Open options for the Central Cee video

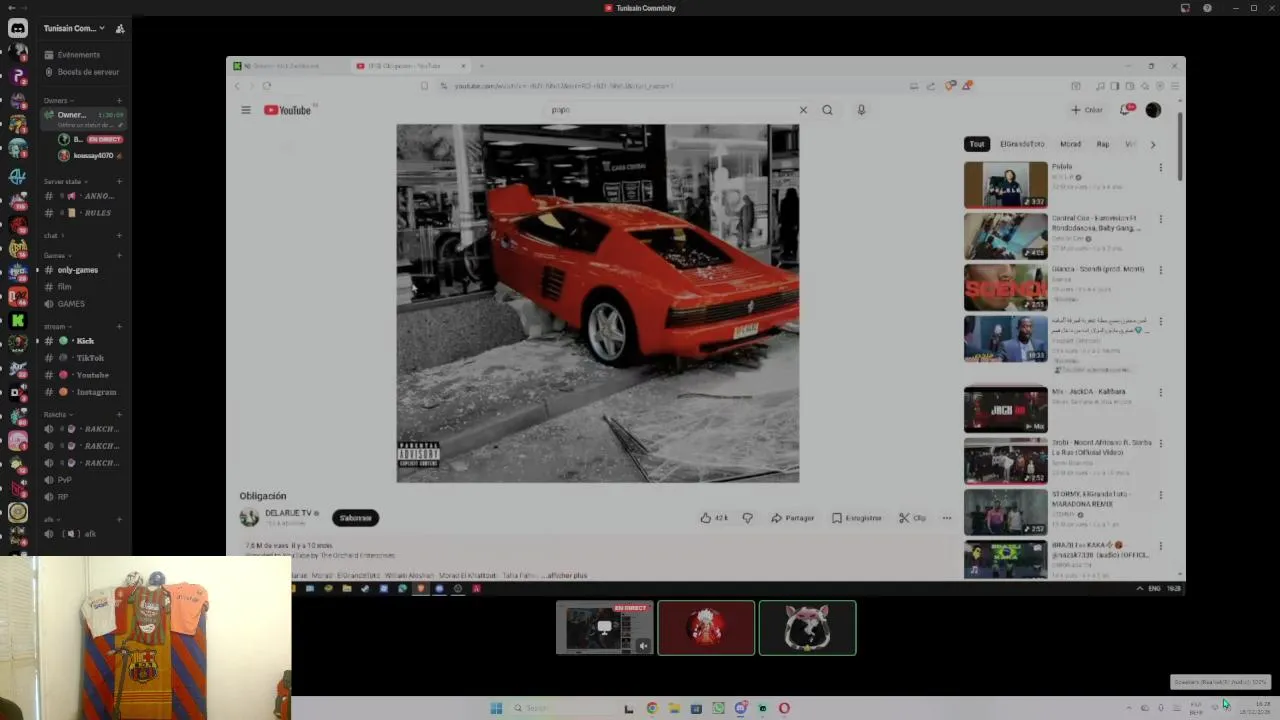point(1160,219)
